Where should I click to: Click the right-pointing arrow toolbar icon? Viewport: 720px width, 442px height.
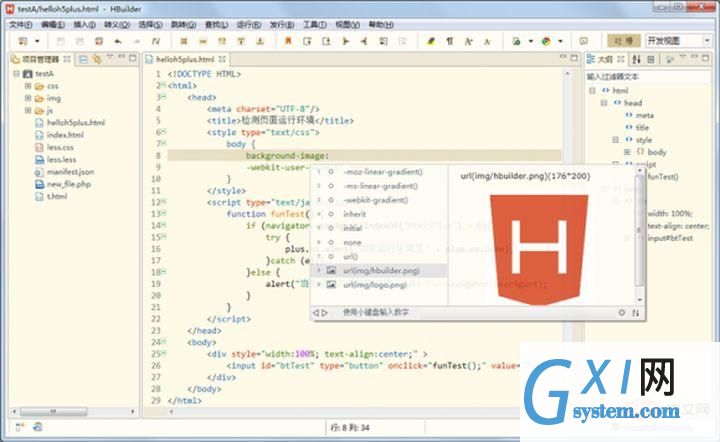click(x=345, y=41)
